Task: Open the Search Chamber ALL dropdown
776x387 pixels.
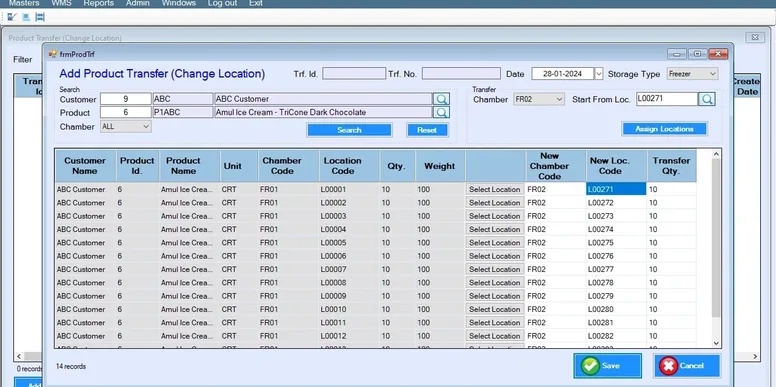Action: point(126,127)
